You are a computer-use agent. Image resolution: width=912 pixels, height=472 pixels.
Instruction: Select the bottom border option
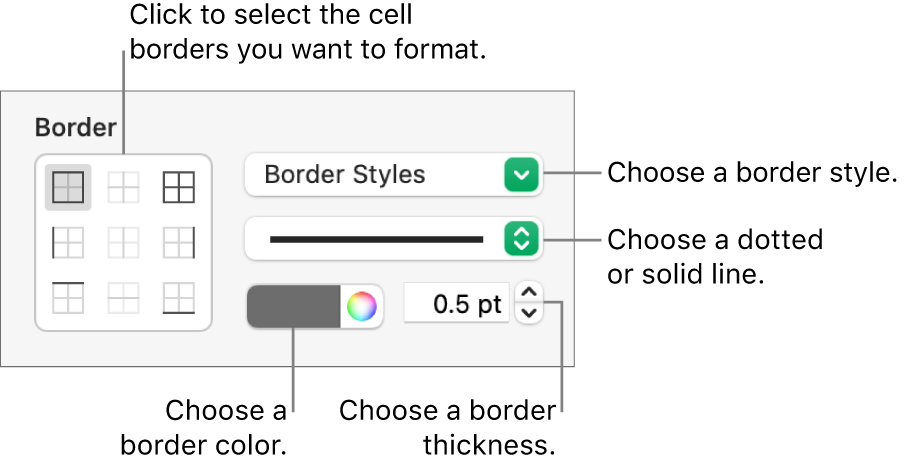pyautogui.click(x=179, y=297)
